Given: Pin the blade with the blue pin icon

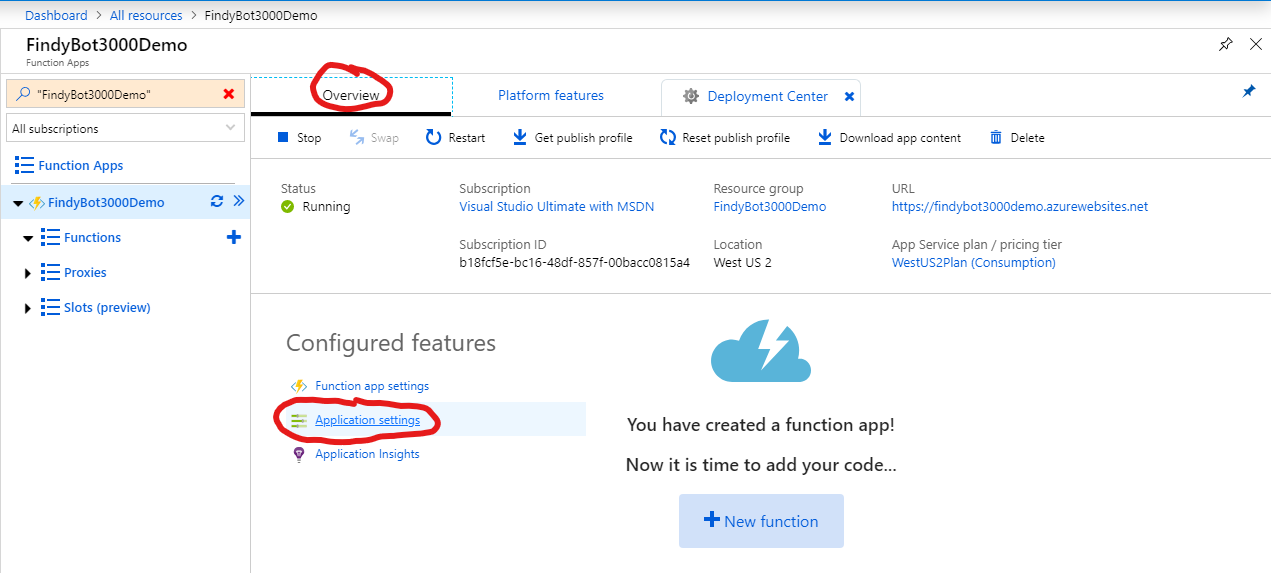Looking at the screenshot, I should click(x=1248, y=91).
